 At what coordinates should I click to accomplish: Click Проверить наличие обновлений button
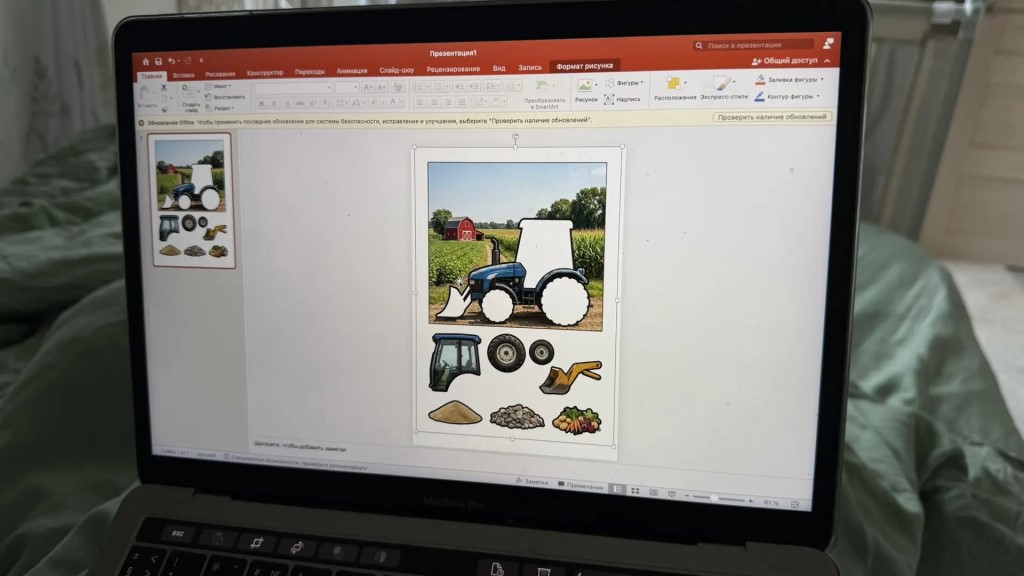[x=772, y=117]
